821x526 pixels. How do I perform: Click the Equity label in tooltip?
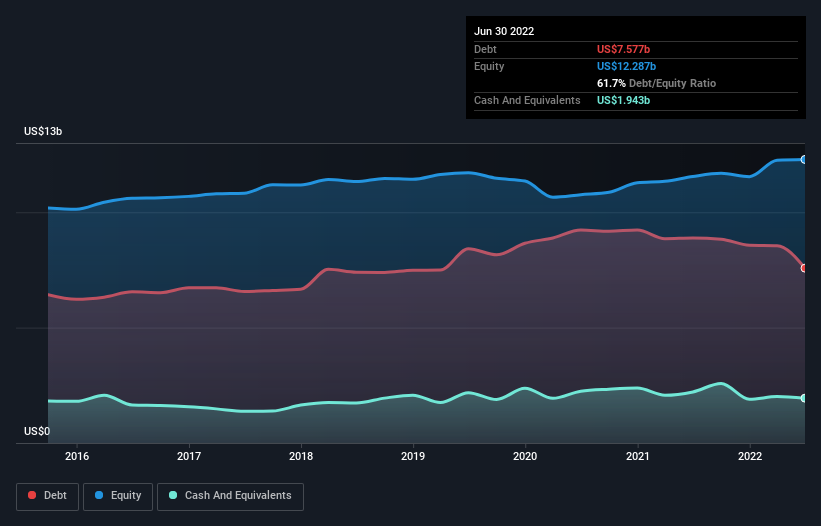(x=489, y=66)
